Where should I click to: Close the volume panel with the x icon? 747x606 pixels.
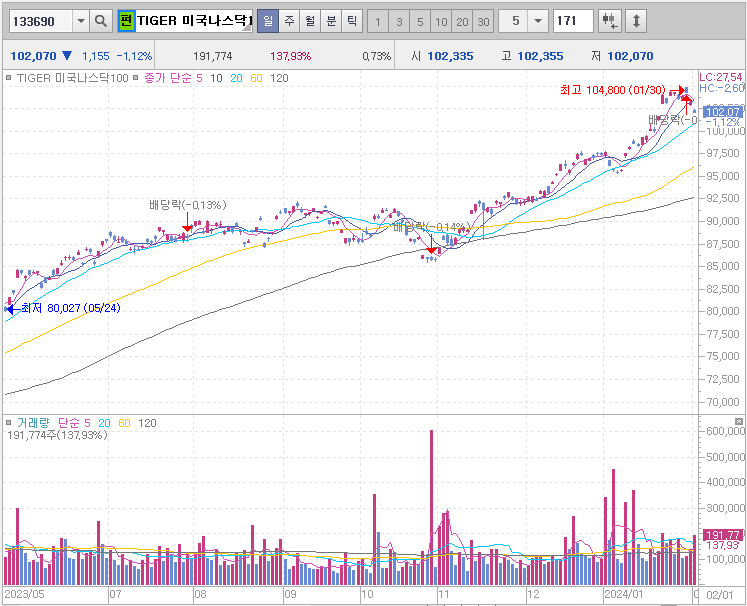[738, 422]
